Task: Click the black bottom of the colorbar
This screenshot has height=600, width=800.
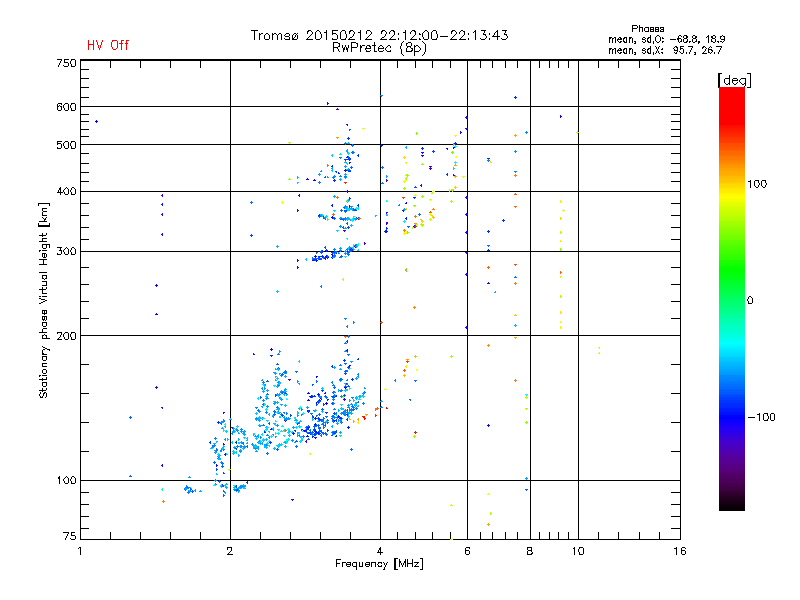Action: pyautogui.click(x=732, y=503)
